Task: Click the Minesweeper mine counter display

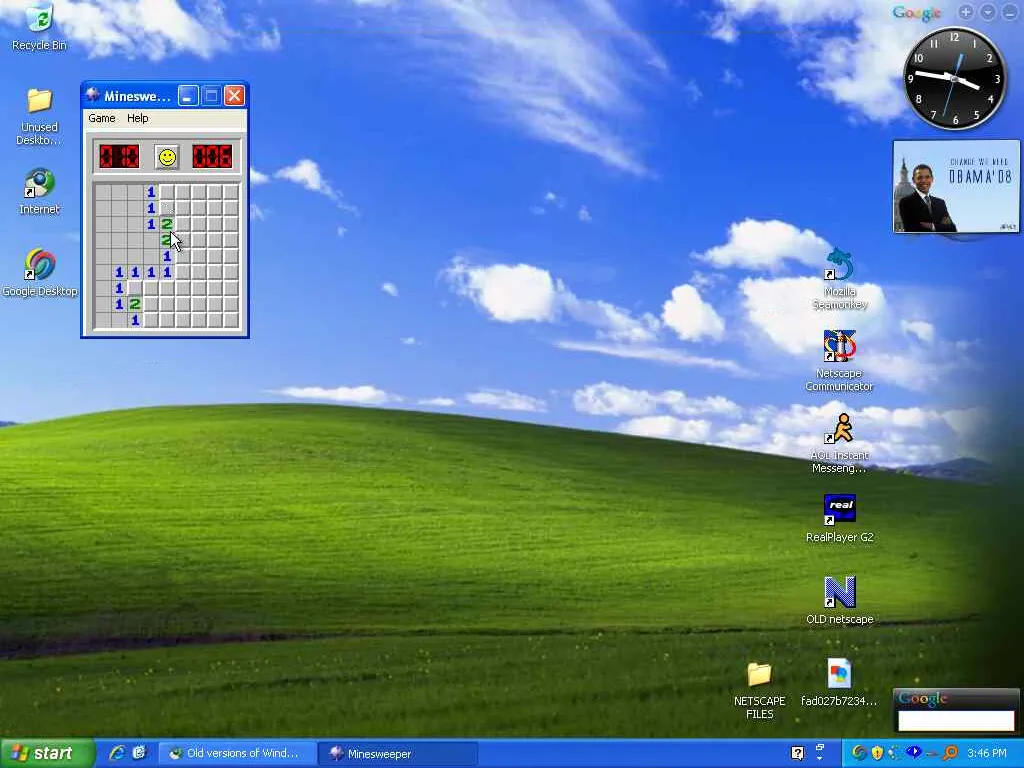Action: (x=119, y=157)
